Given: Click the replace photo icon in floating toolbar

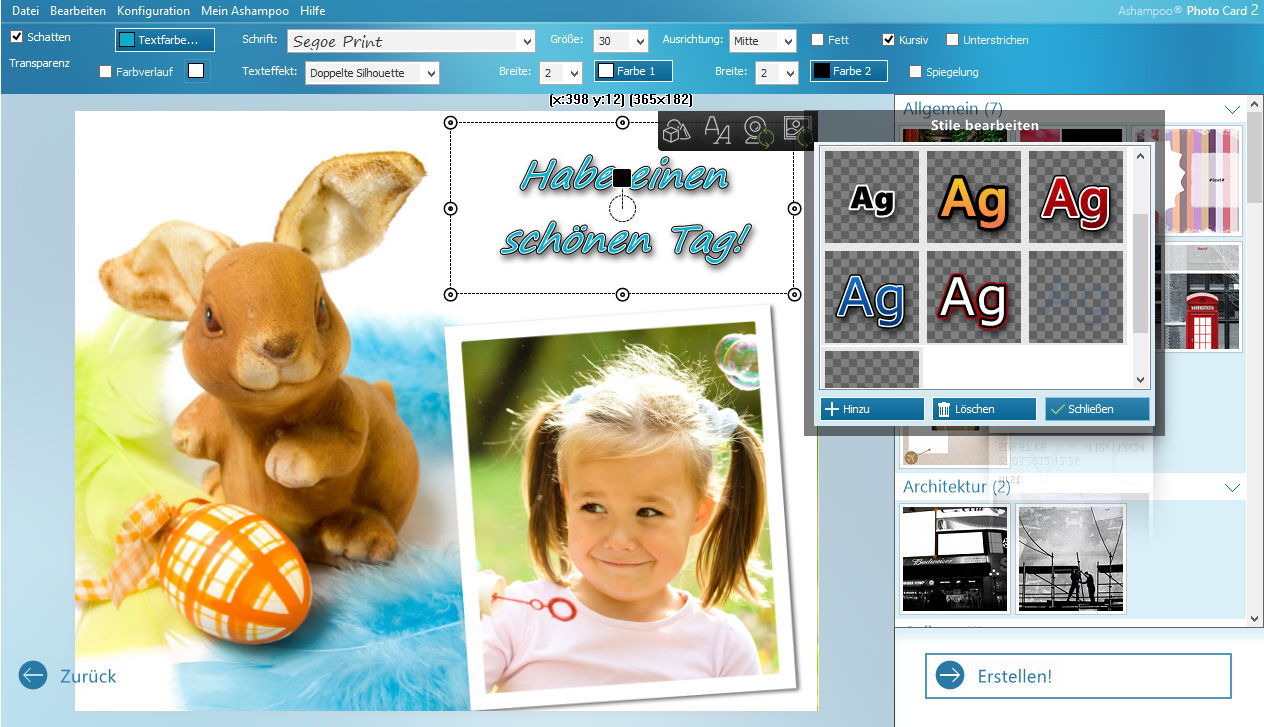Looking at the screenshot, I should point(798,131).
